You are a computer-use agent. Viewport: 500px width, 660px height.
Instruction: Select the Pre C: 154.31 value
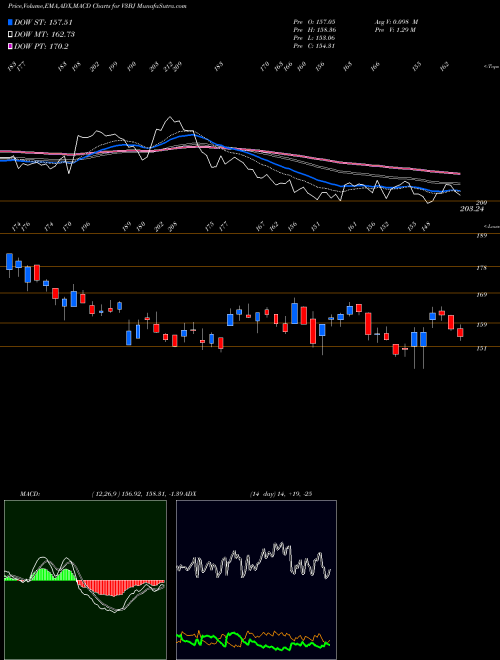point(314,46)
